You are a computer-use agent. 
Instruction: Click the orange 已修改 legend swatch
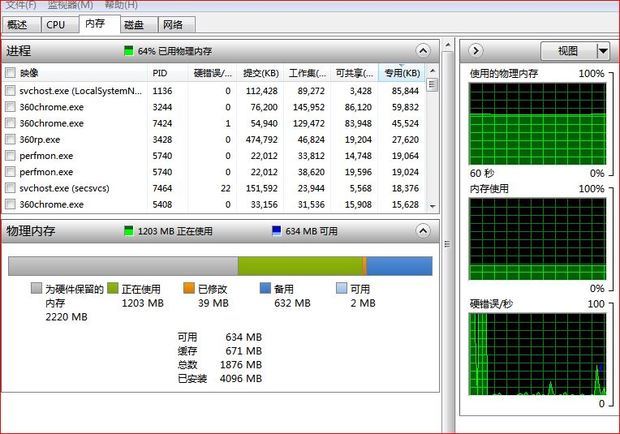coord(189,288)
